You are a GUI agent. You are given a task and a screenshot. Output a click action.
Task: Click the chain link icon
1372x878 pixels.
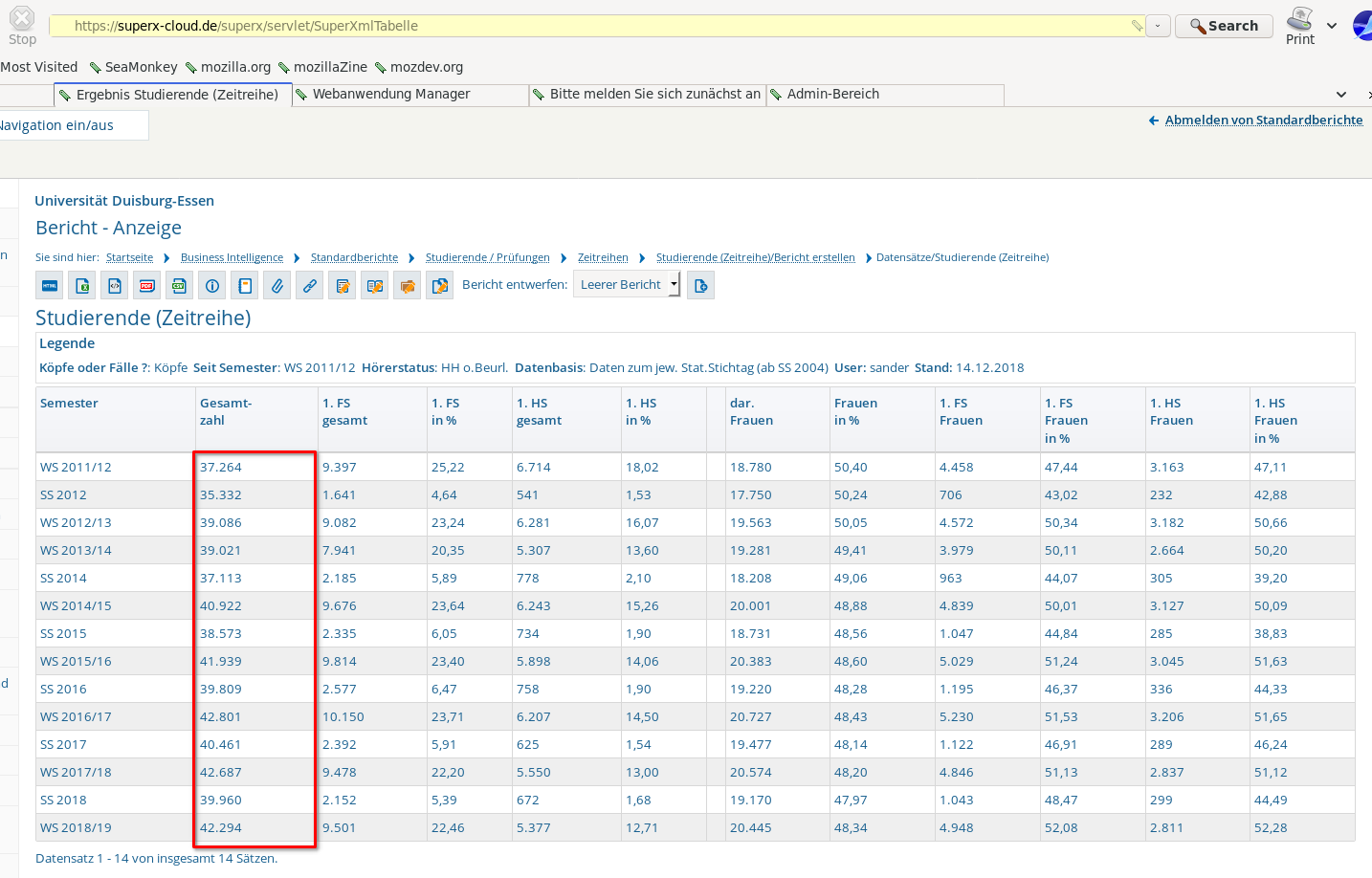coord(310,285)
